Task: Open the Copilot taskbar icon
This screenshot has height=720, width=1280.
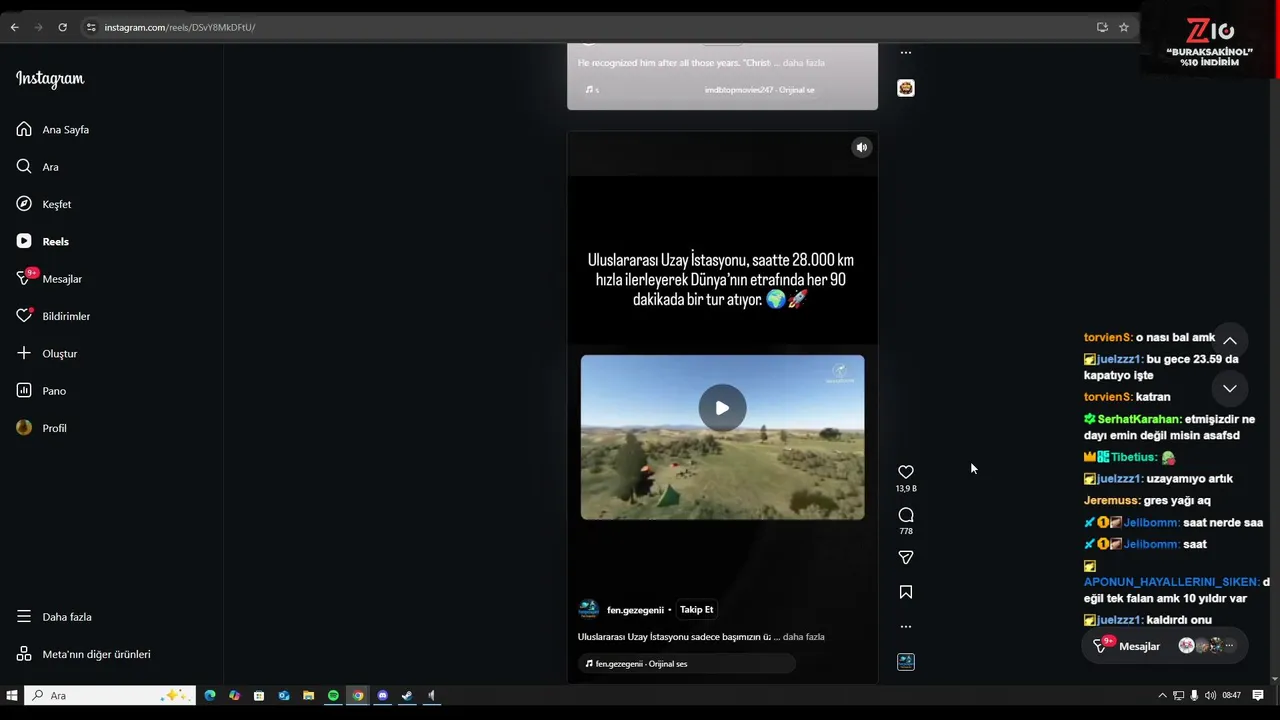Action: click(x=234, y=695)
